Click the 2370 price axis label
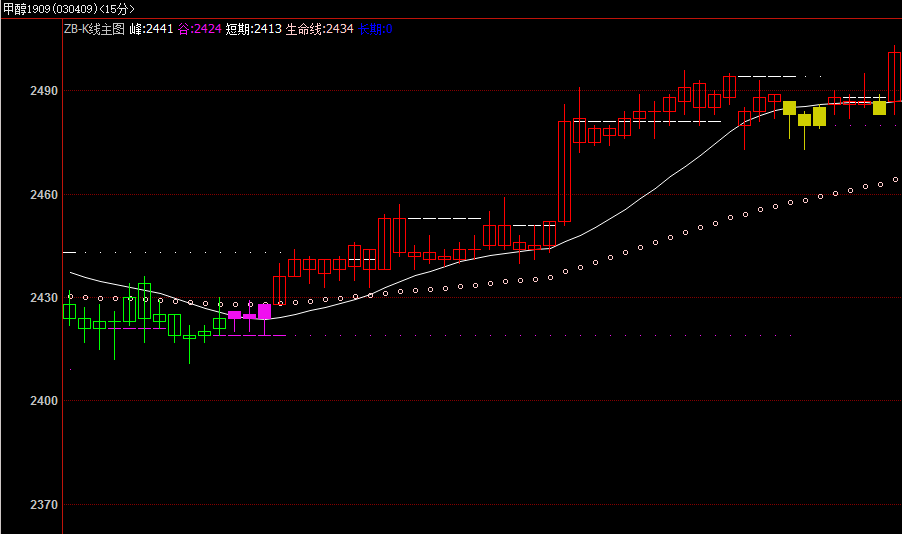This screenshot has width=902, height=534. click(44, 505)
